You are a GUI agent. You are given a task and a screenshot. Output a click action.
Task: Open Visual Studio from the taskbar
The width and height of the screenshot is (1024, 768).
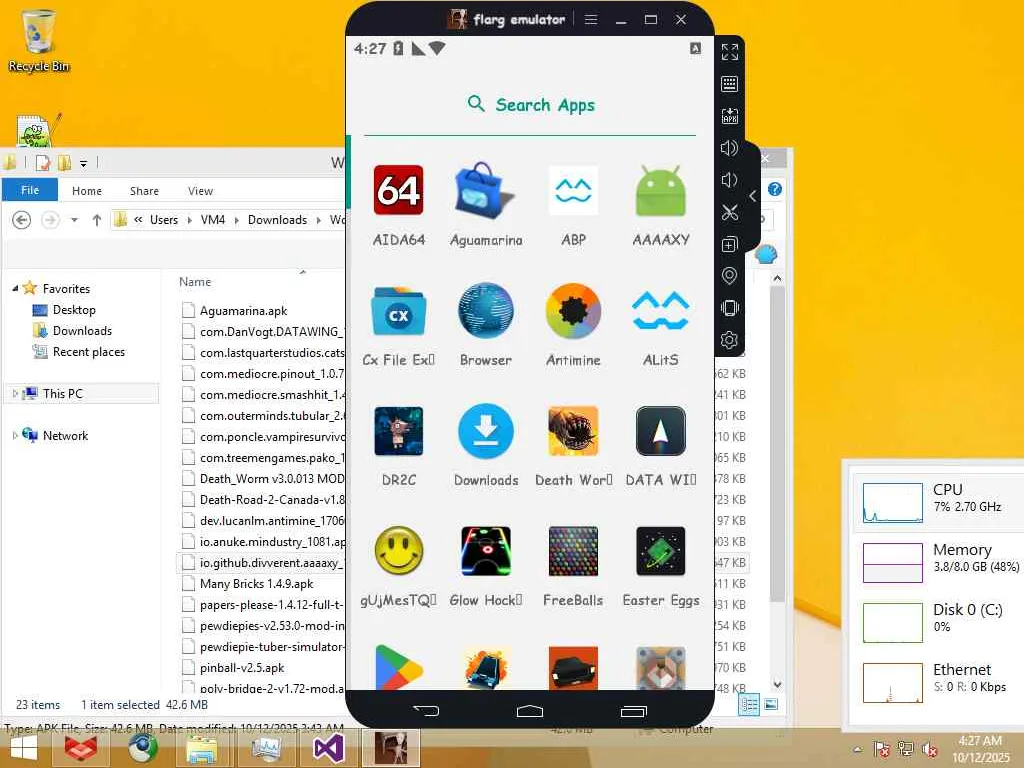pyautogui.click(x=328, y=748)
